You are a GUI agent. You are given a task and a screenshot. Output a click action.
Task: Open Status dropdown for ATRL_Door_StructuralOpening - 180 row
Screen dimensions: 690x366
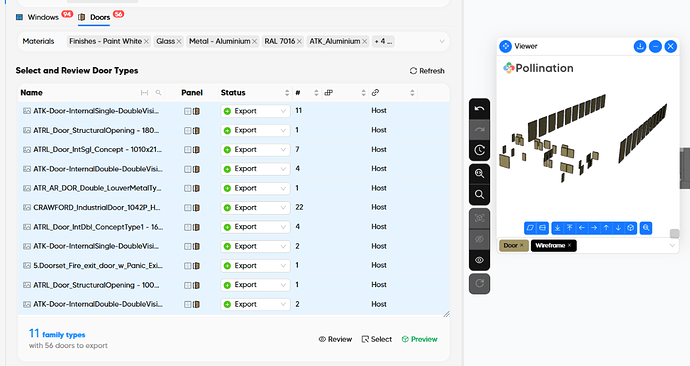pos(255,130)
